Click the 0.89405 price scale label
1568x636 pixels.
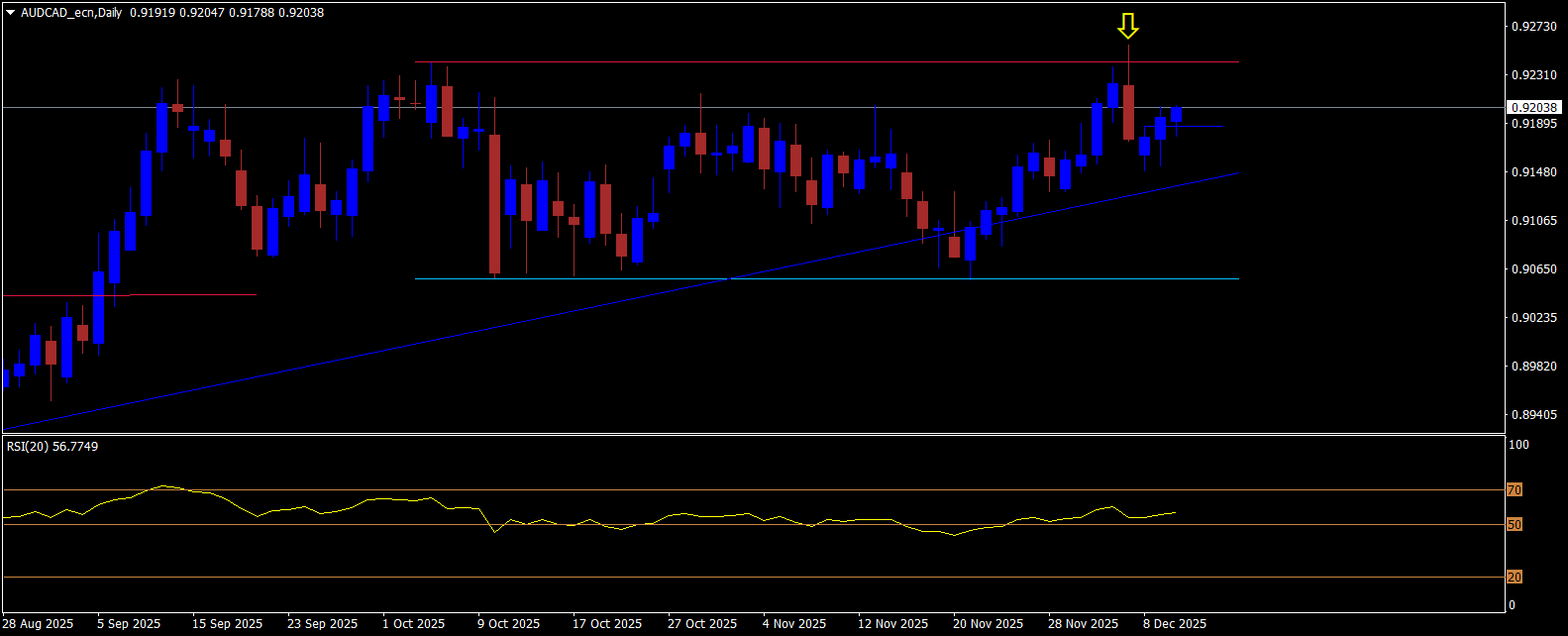pos(1533,415)
